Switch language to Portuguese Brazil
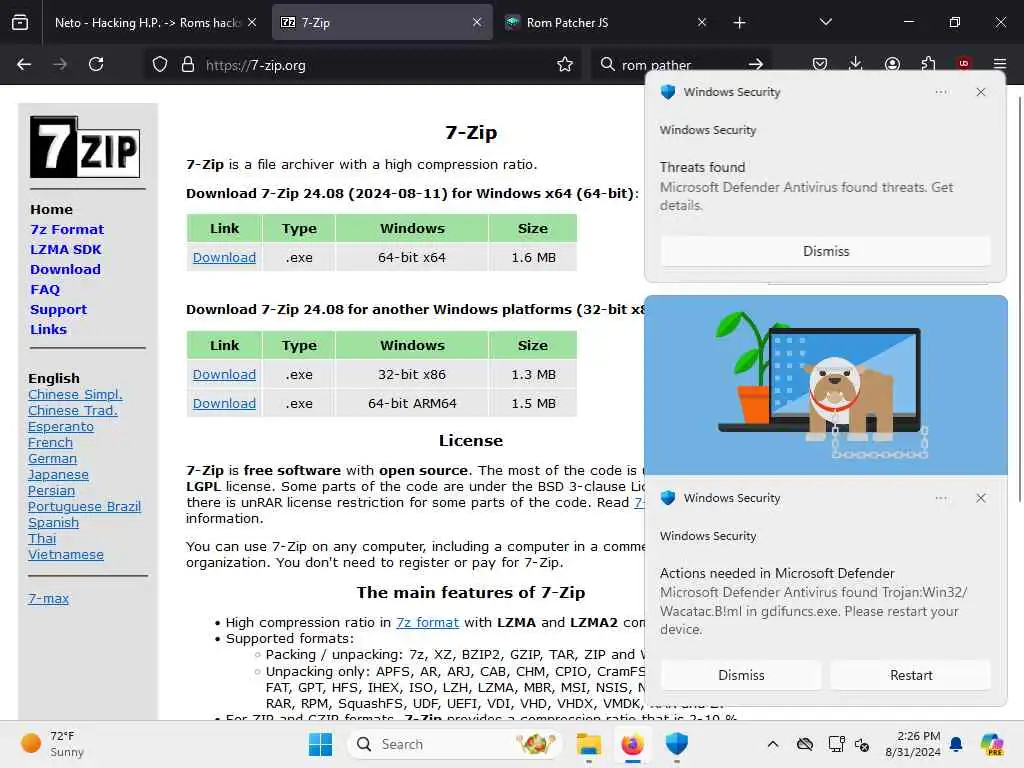Image resolution: width=1024 pixels, height=768 pixels. click(x=84, y=507)
